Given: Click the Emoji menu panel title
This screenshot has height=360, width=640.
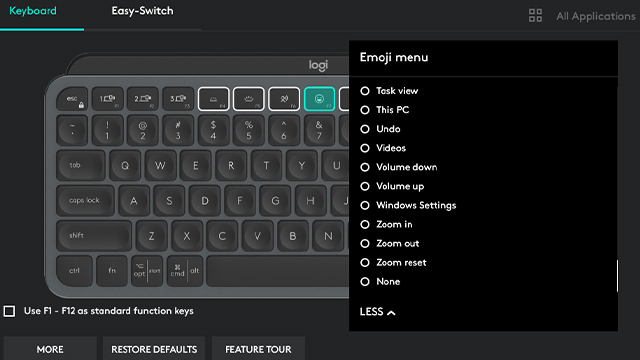Looking at the screenshot, I should coord(394,58).
